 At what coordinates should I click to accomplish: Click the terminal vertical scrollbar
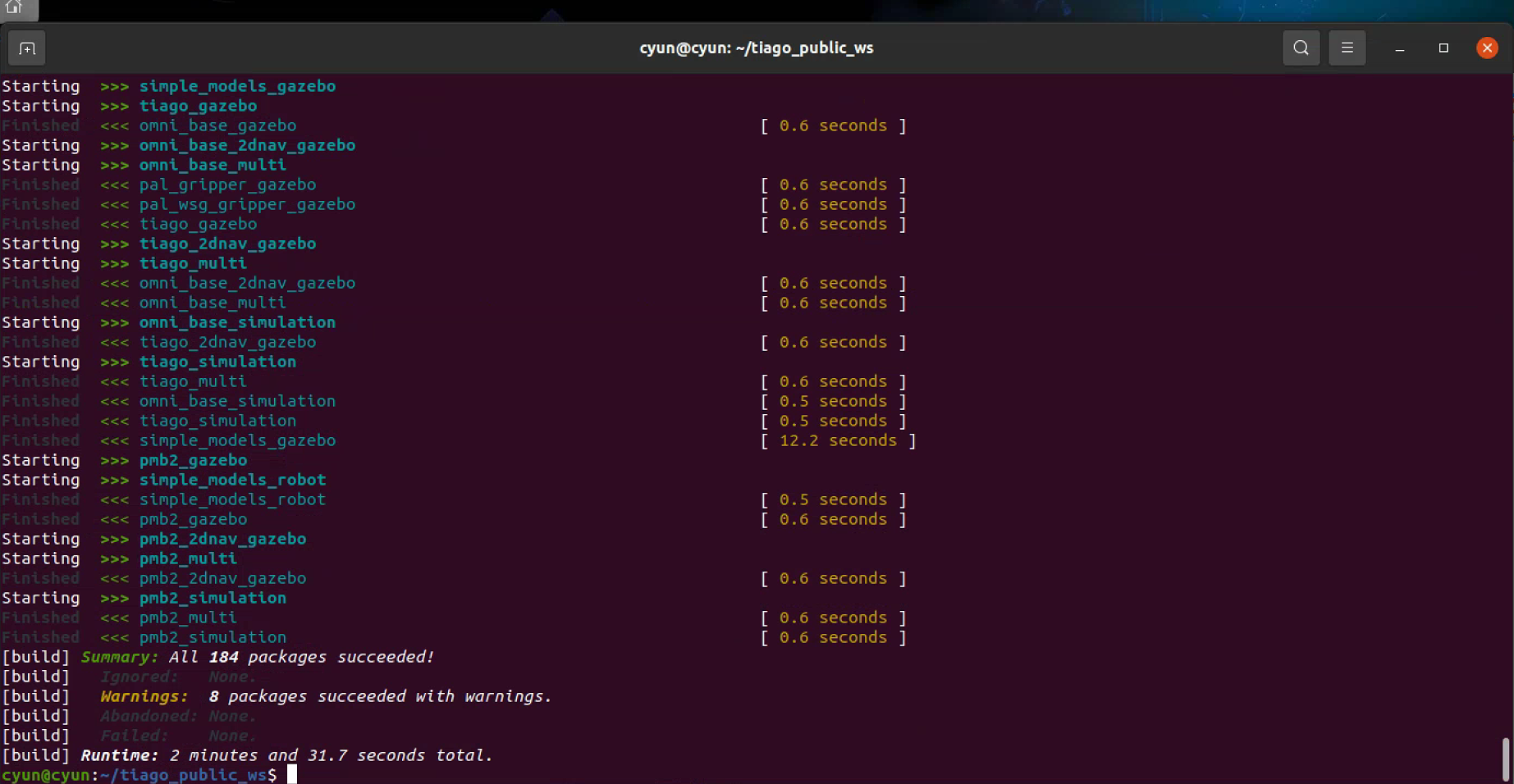[1506, 759]
